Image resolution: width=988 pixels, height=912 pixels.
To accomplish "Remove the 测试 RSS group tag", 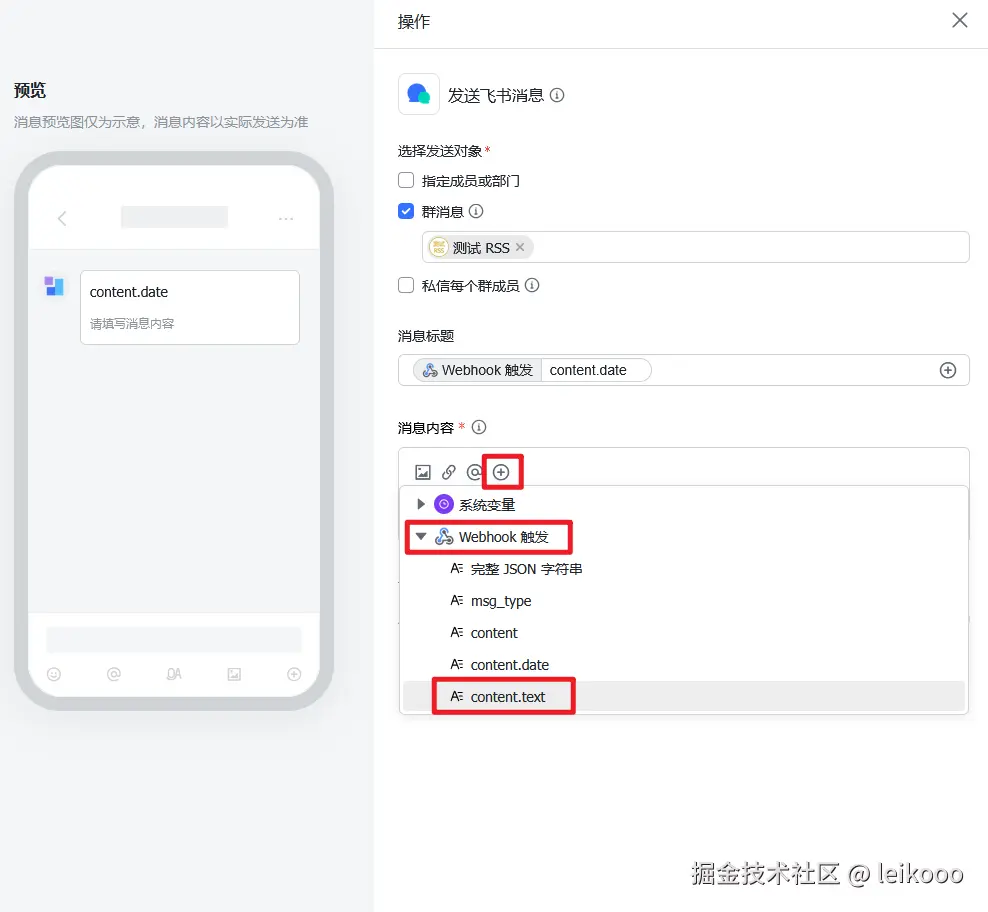I will pyautogui.click(x=520, y=247).
